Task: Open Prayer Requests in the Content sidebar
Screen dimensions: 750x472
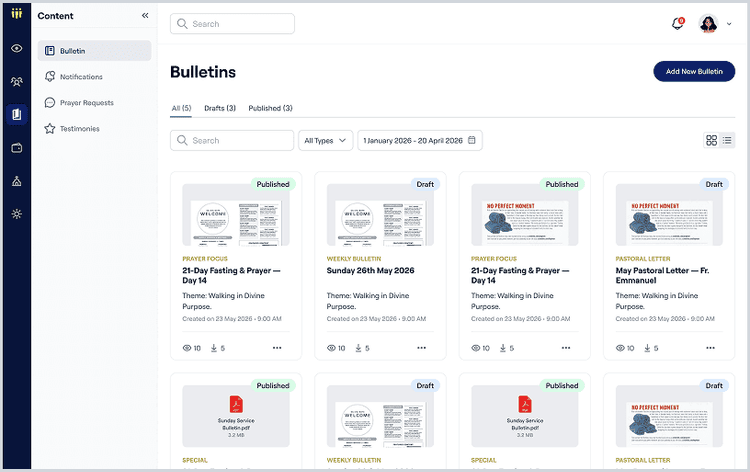Action: tap(94, 102)
